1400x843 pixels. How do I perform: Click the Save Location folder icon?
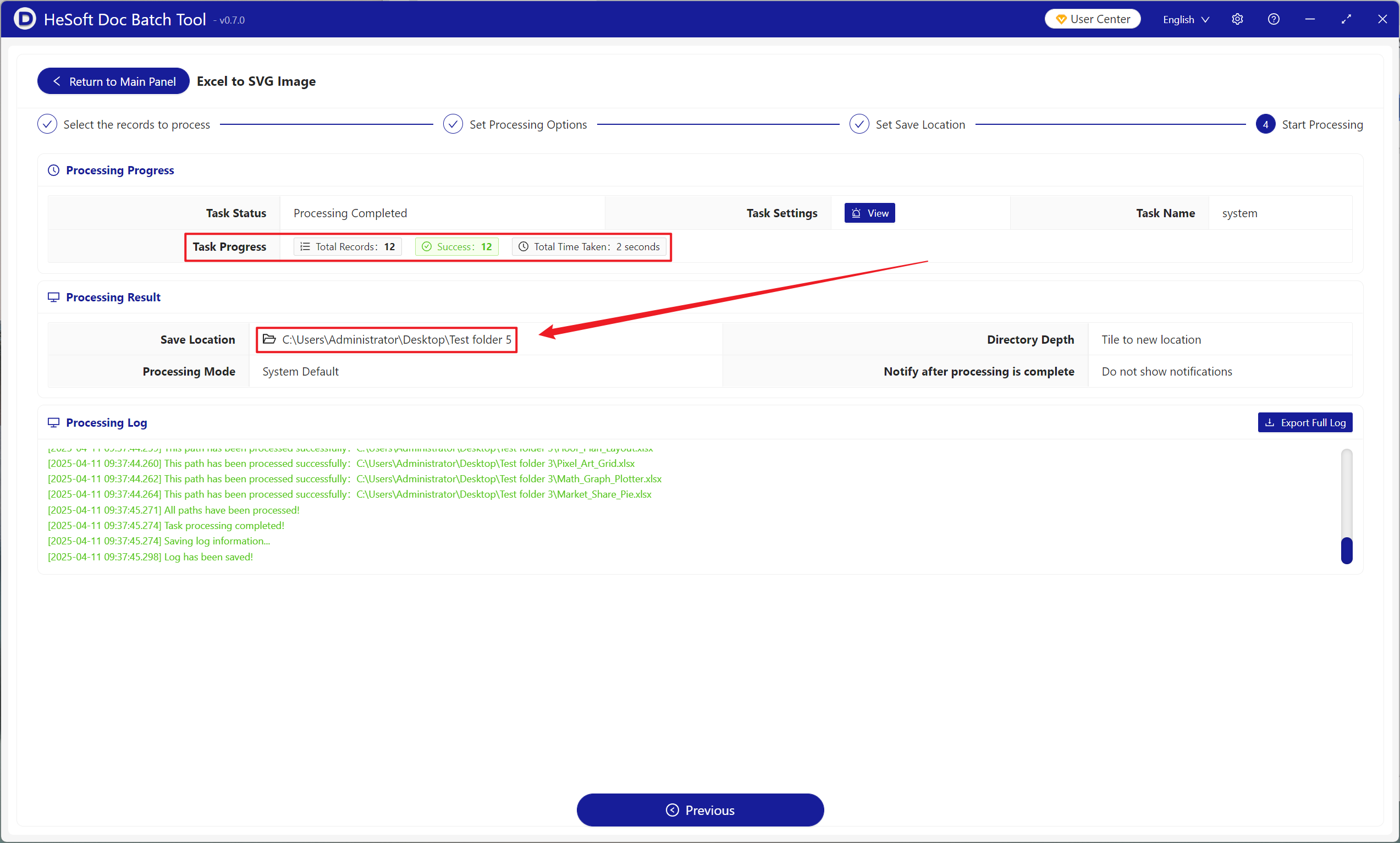click(269, 339)
